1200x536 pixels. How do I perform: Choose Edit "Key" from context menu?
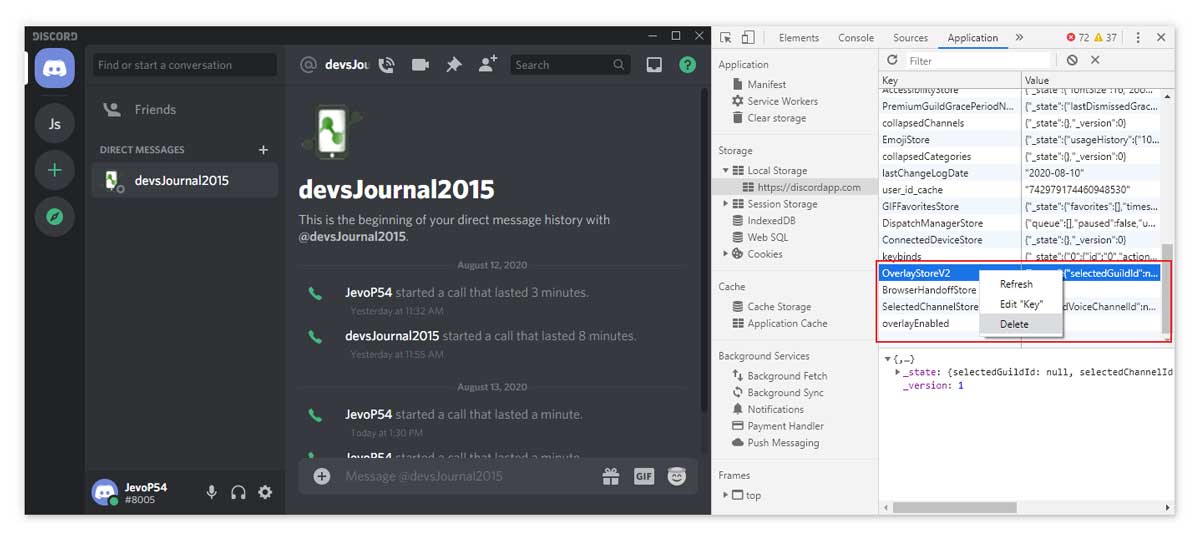coord(1021,304)
